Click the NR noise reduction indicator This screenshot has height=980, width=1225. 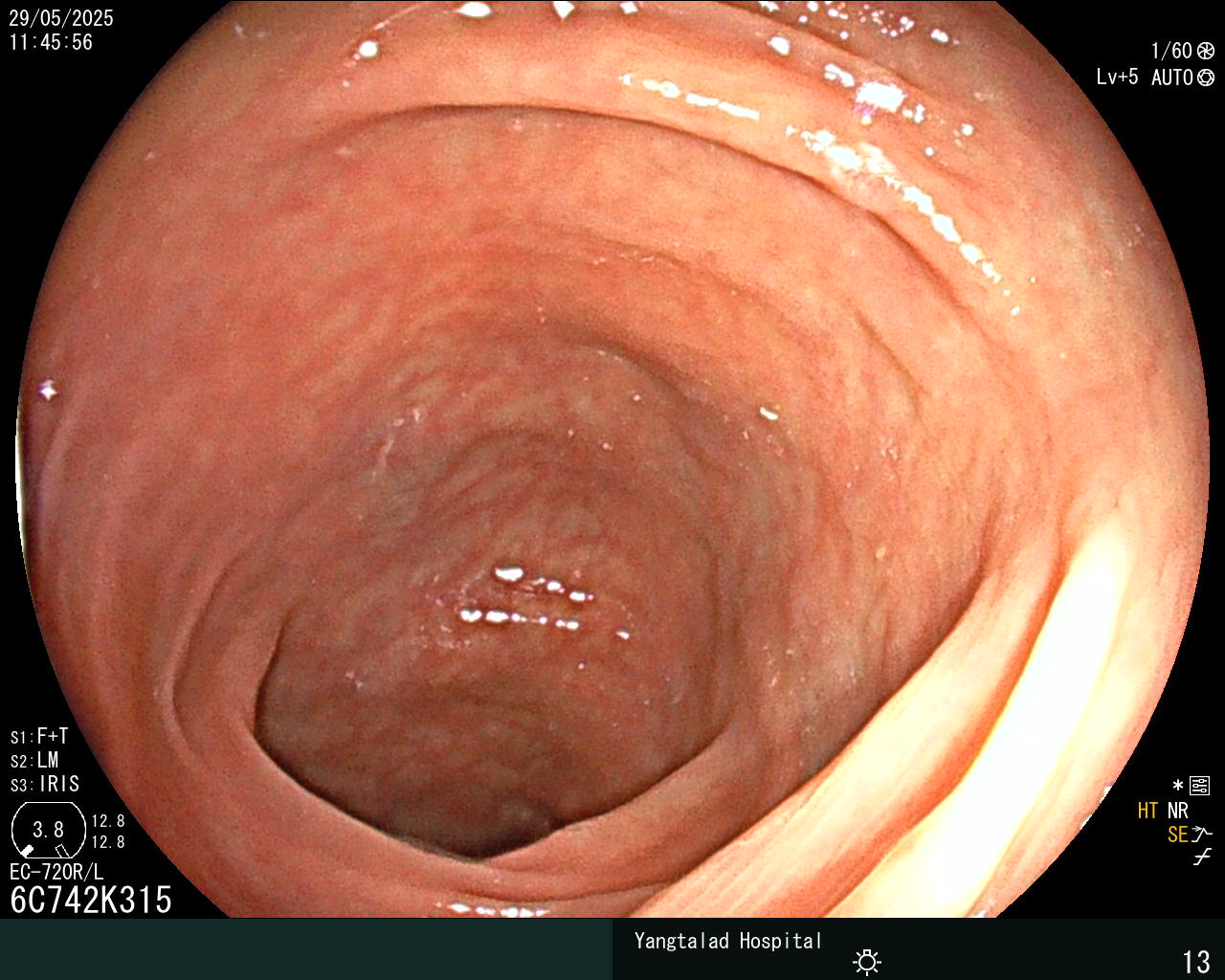pyautogui.click(x=1177, y=811)
